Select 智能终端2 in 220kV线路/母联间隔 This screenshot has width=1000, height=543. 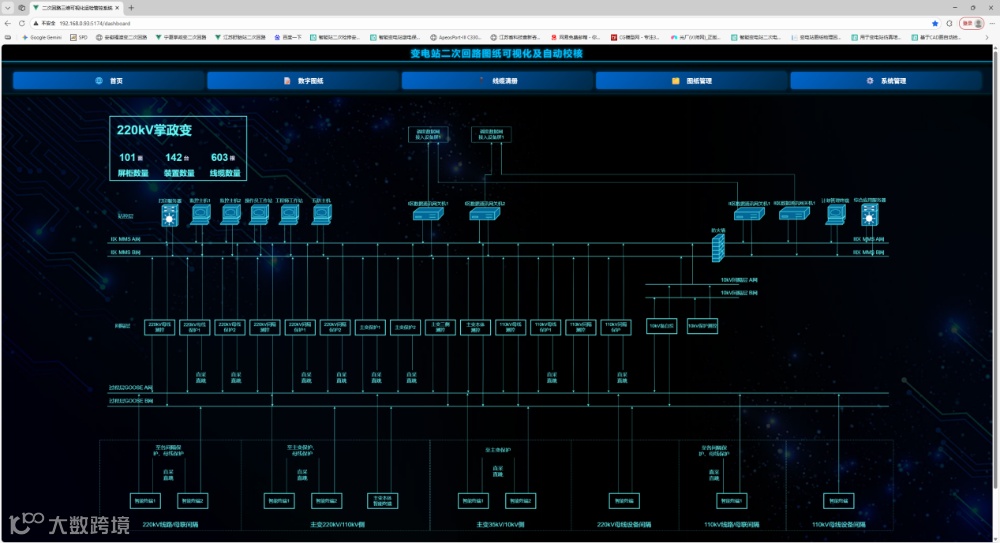(193, 501)
